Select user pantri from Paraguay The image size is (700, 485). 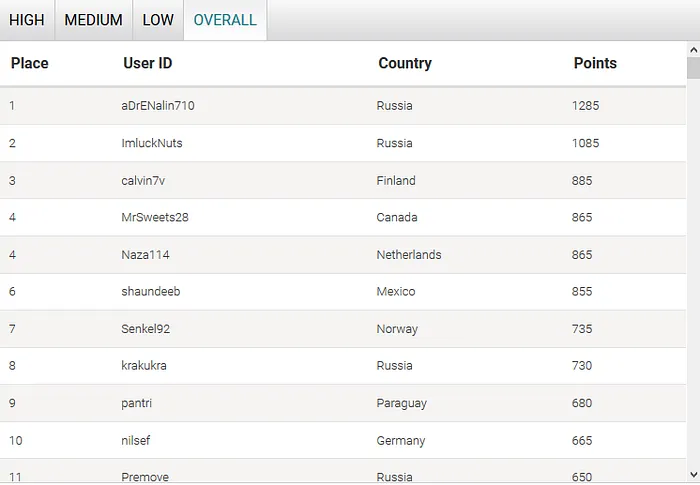pos(137,403)
